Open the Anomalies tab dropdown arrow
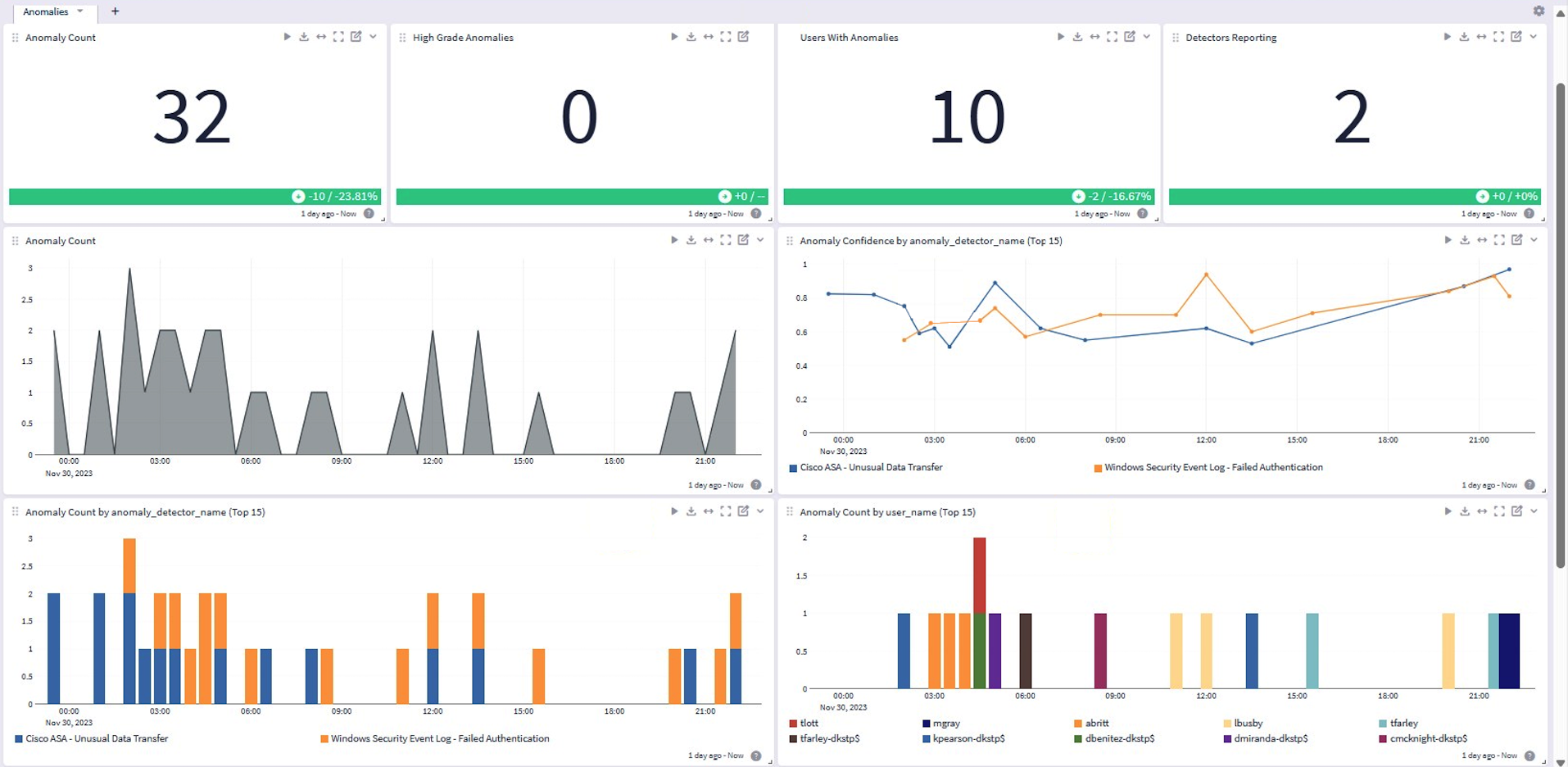This screenshot has height=767, width=1568. (80, 11)
